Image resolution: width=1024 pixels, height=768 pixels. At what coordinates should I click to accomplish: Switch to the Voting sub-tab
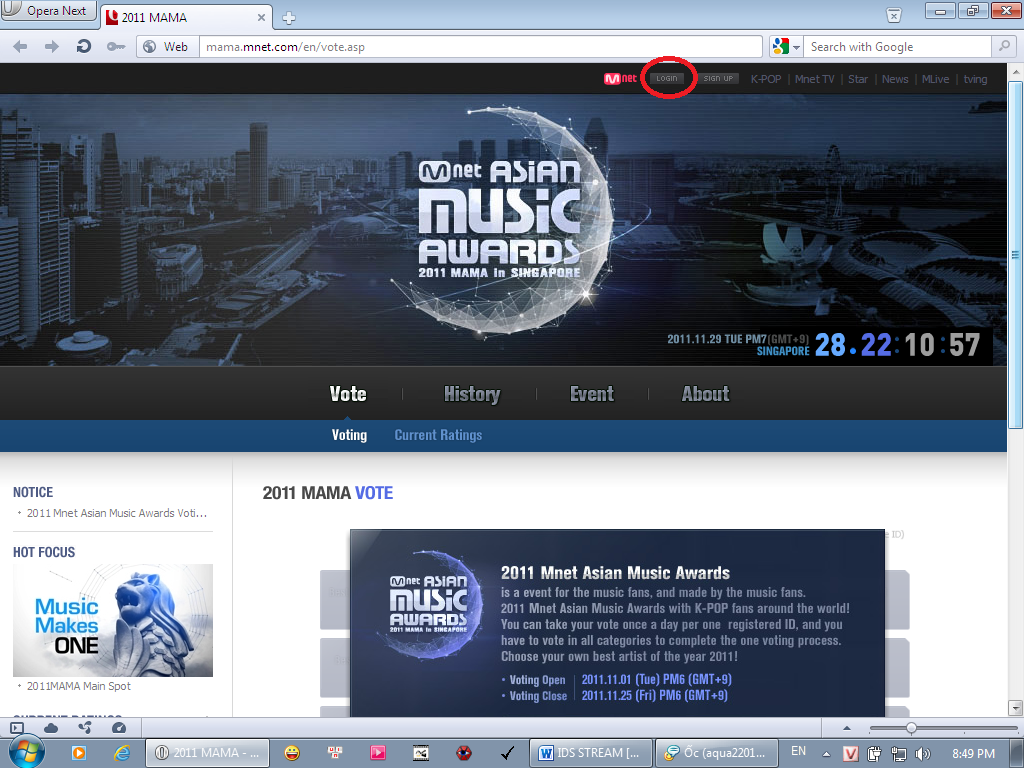click(x=349, y=435)
